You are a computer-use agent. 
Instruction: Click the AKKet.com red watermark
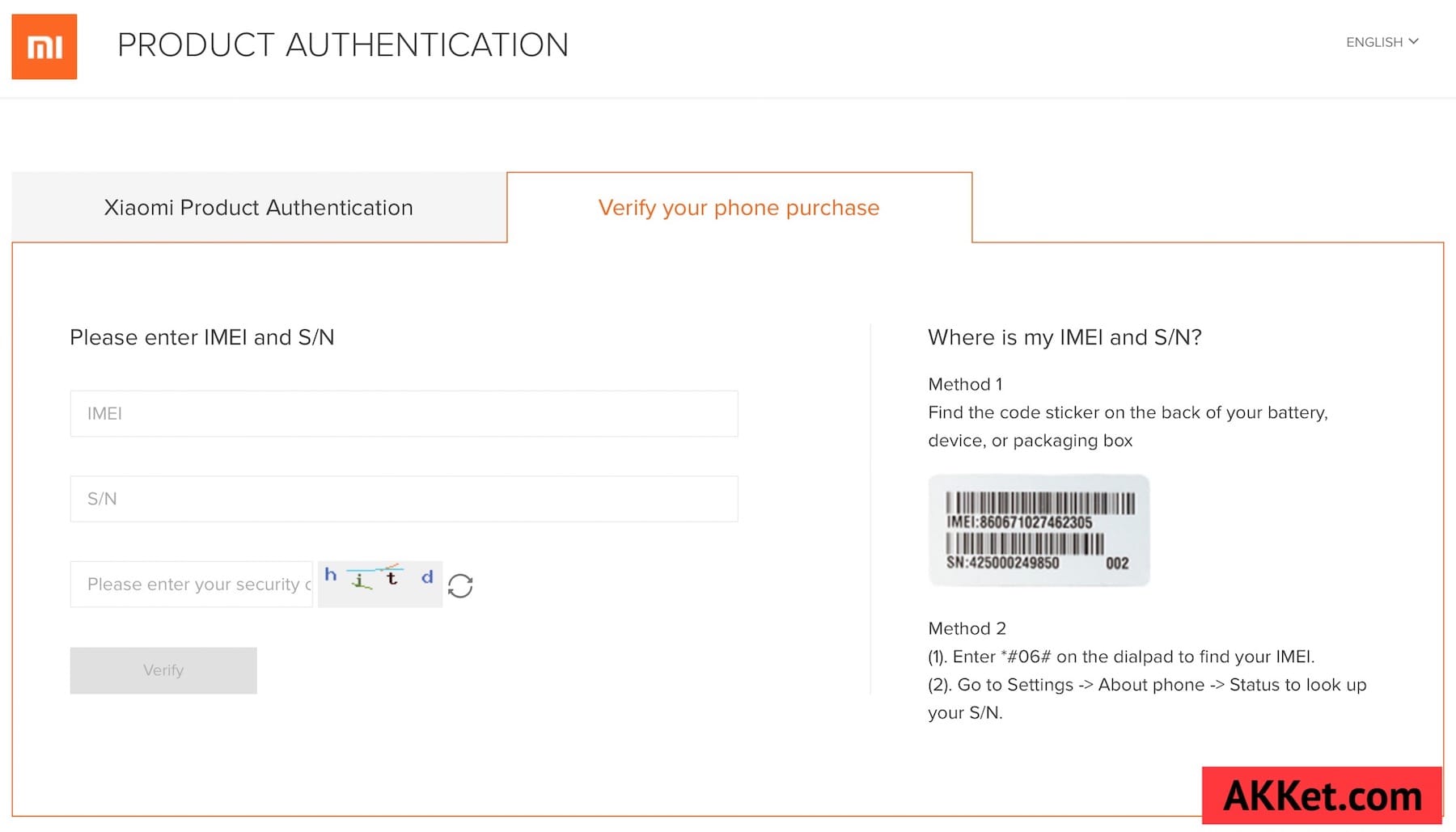pos(1322,796)
